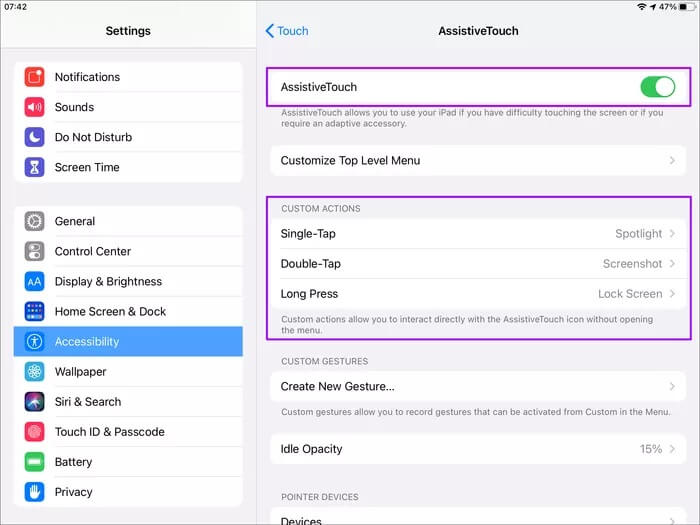Viewport: 700px width, 525px height.
Task: Turn off the AssistiveTouch switch
Action: [x=657, y=87]
